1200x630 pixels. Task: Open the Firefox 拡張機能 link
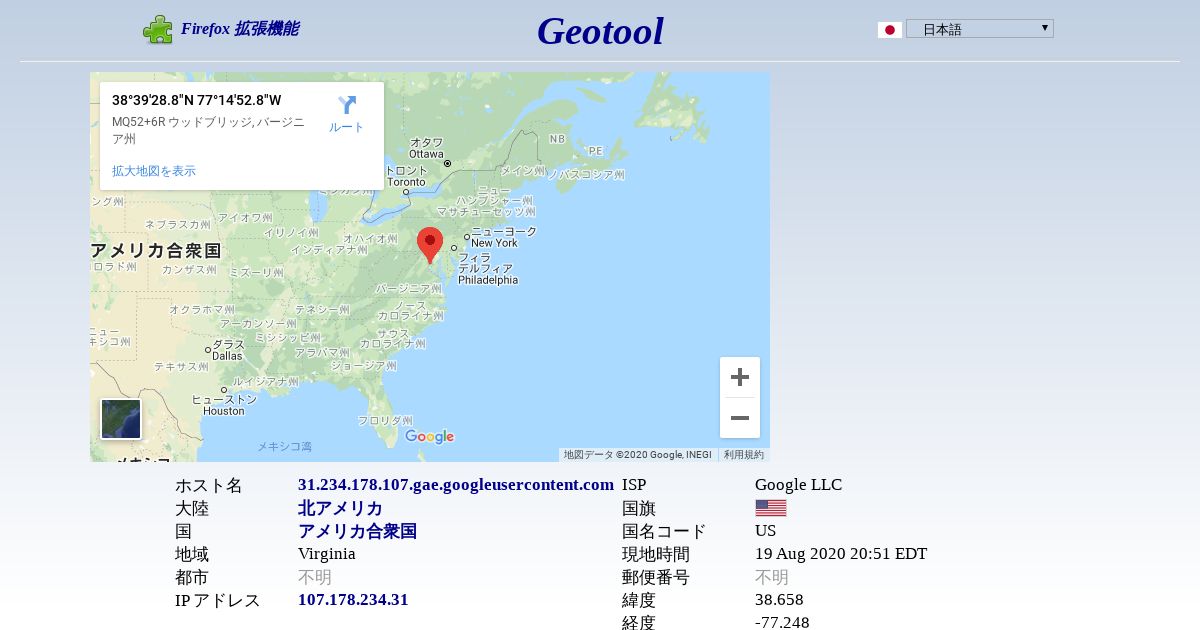tap(239, 29)
